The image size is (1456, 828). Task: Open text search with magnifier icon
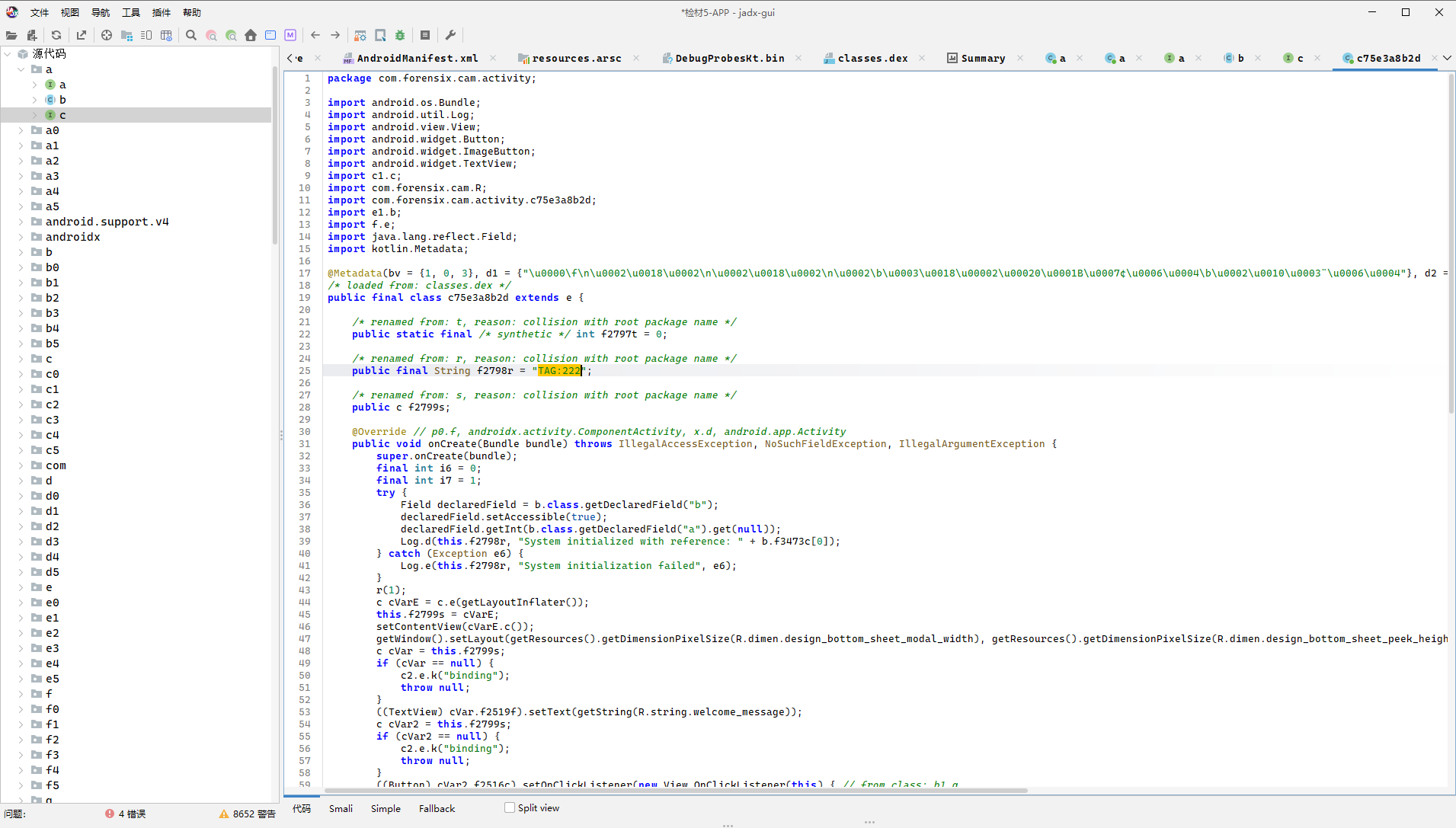point(191,35)
